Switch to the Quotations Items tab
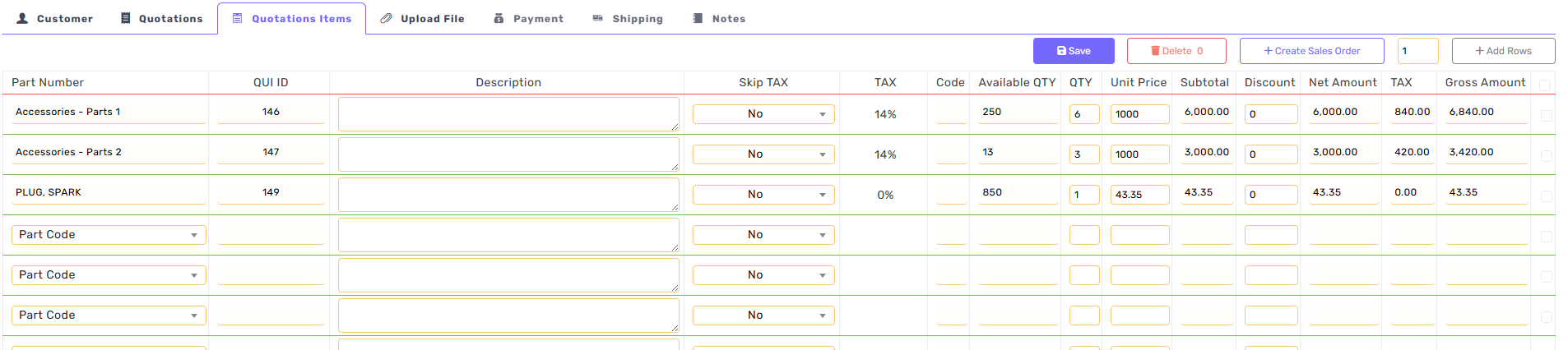This screenshot has width=1568, height=350. click(x=292, y=18)
